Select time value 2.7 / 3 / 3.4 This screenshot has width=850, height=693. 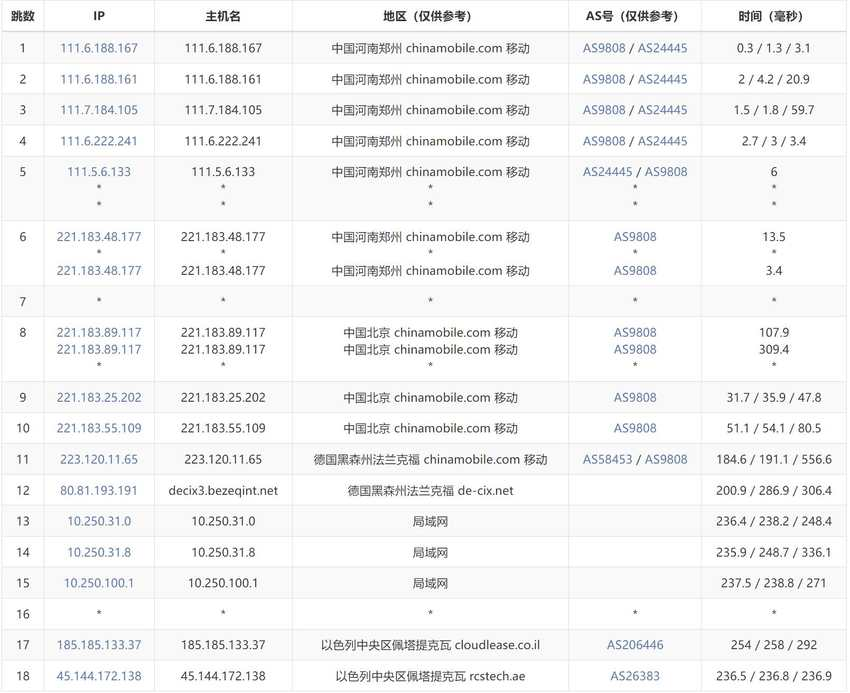click(x=774, y=142)
